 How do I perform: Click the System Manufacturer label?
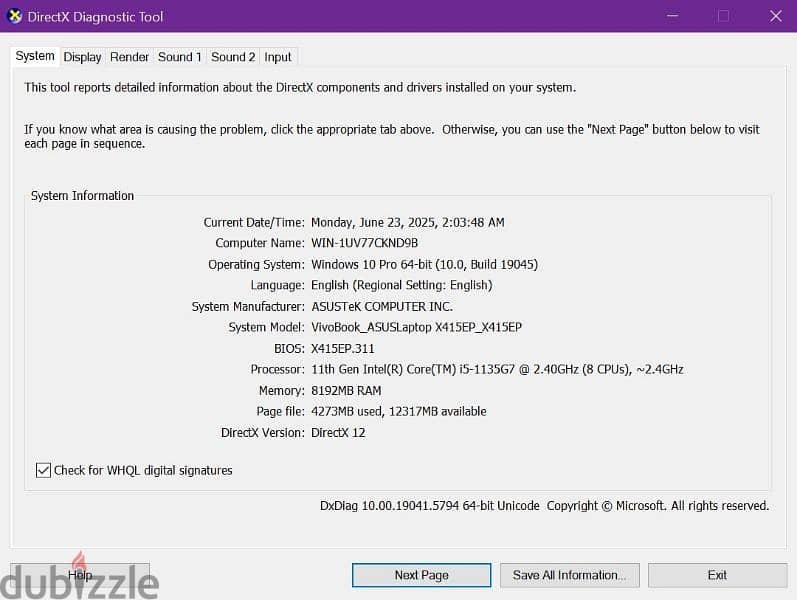[x=248, y=307]
